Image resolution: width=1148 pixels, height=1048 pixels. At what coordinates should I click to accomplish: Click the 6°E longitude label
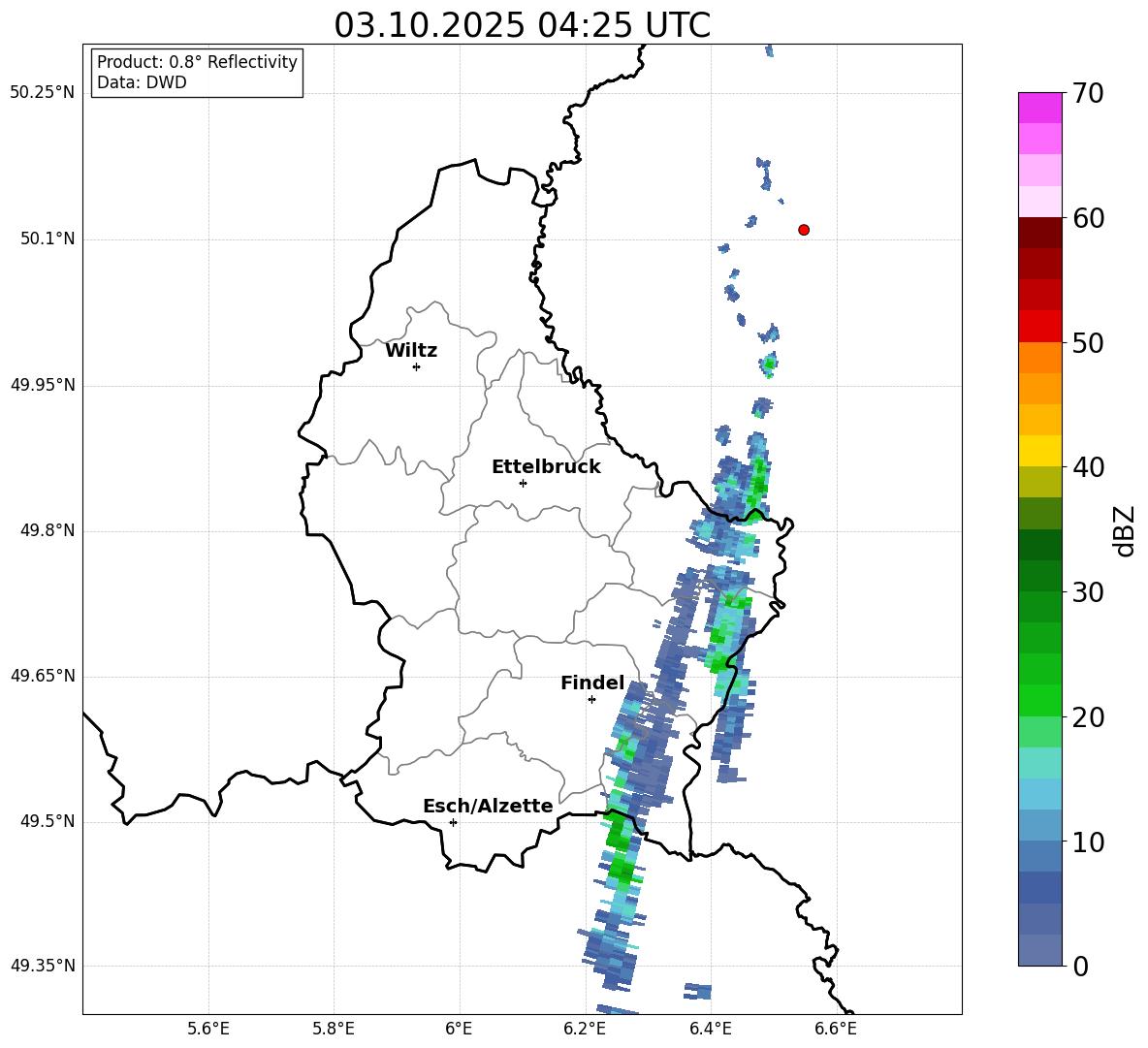click(459, 1029)
